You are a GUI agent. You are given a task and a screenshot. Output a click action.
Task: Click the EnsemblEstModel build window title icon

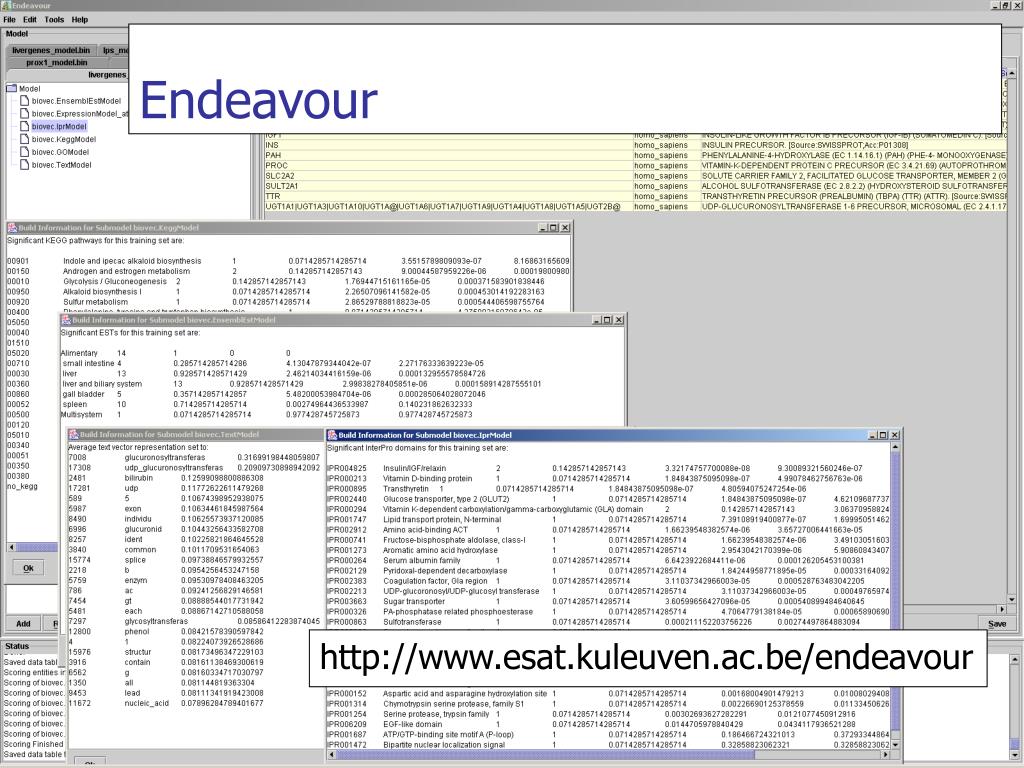click(65, 320)
